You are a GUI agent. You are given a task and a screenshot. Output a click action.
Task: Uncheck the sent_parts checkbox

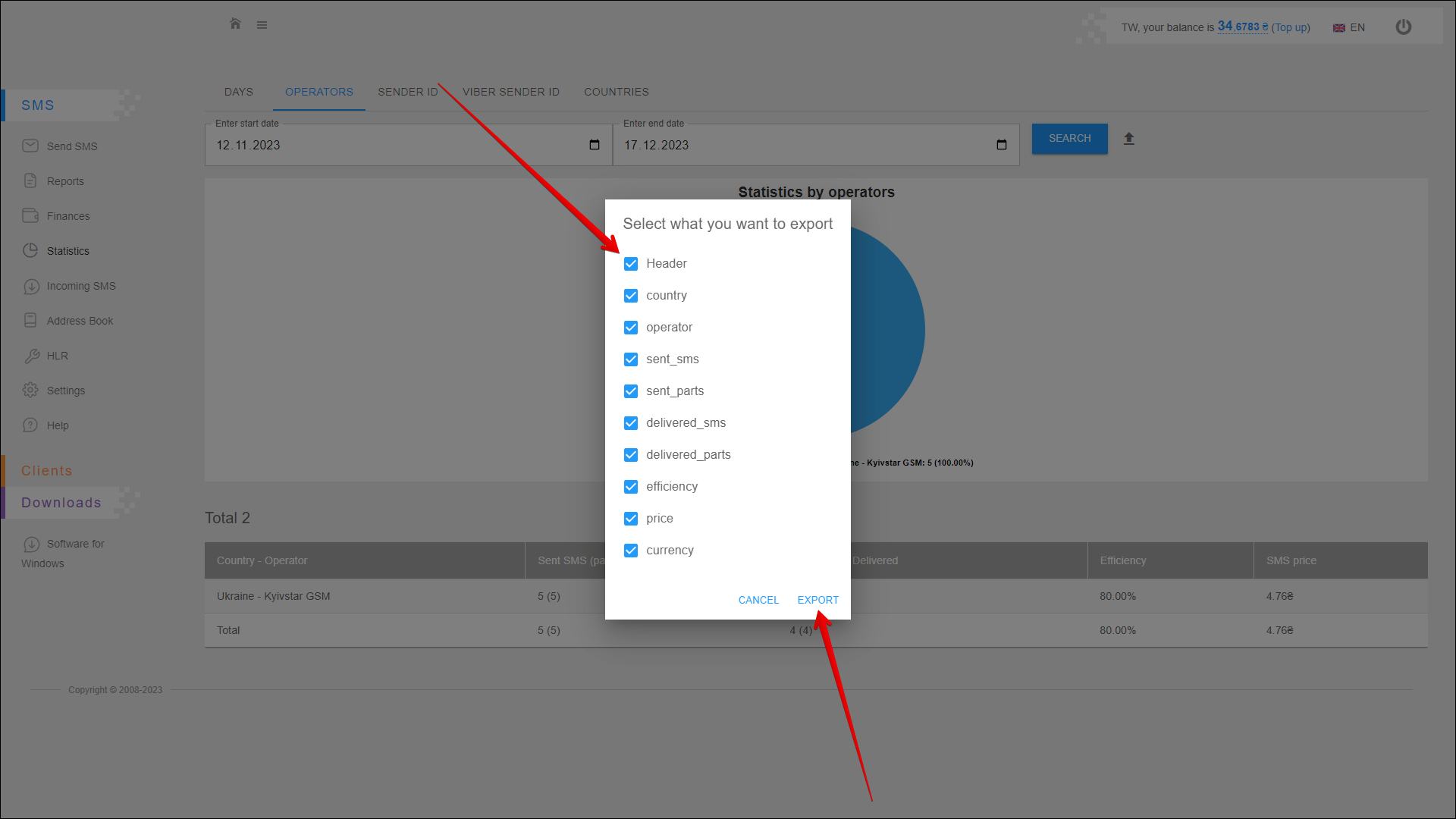[630, 391]
